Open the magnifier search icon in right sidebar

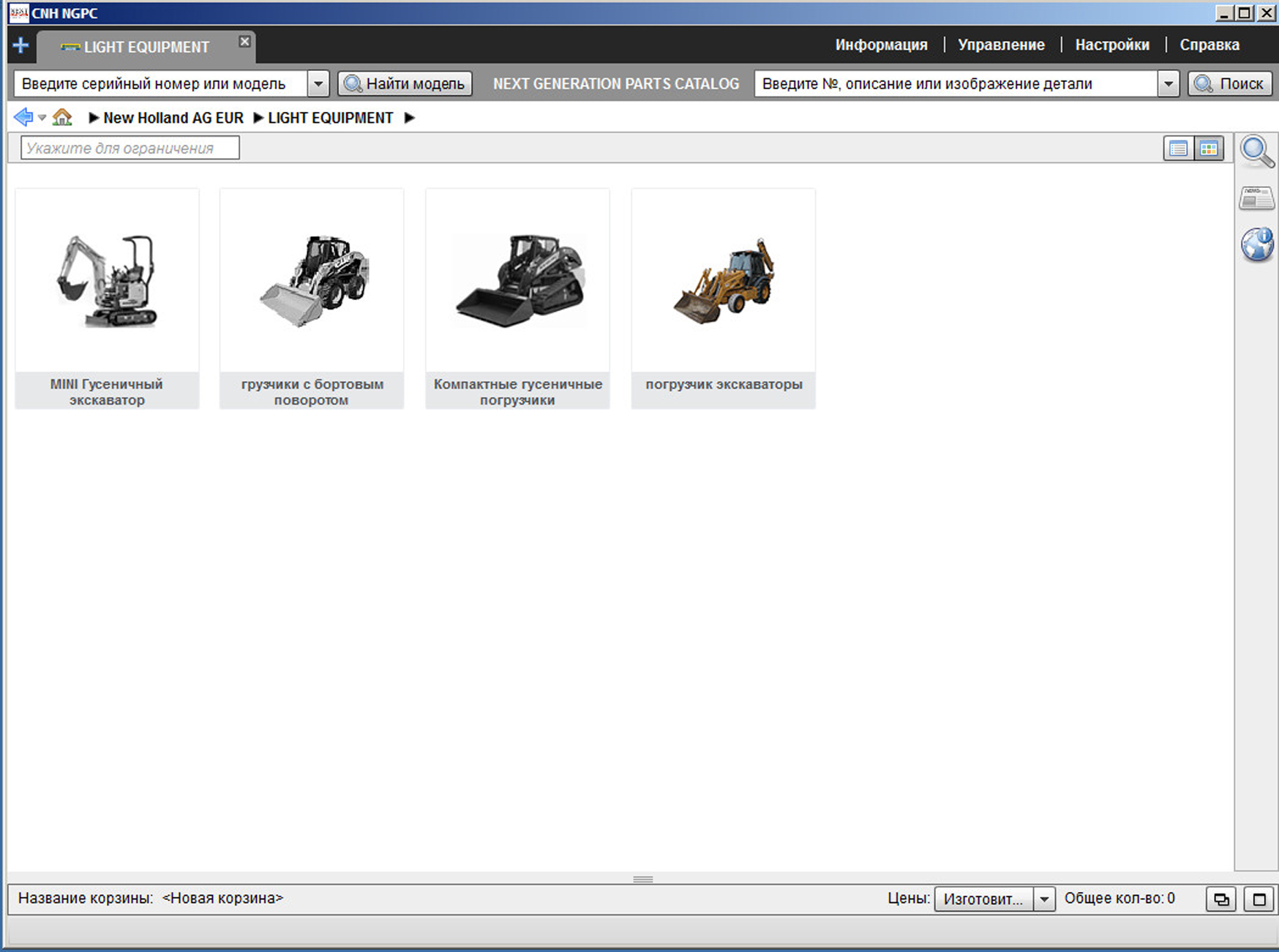tap(1256, 151)
